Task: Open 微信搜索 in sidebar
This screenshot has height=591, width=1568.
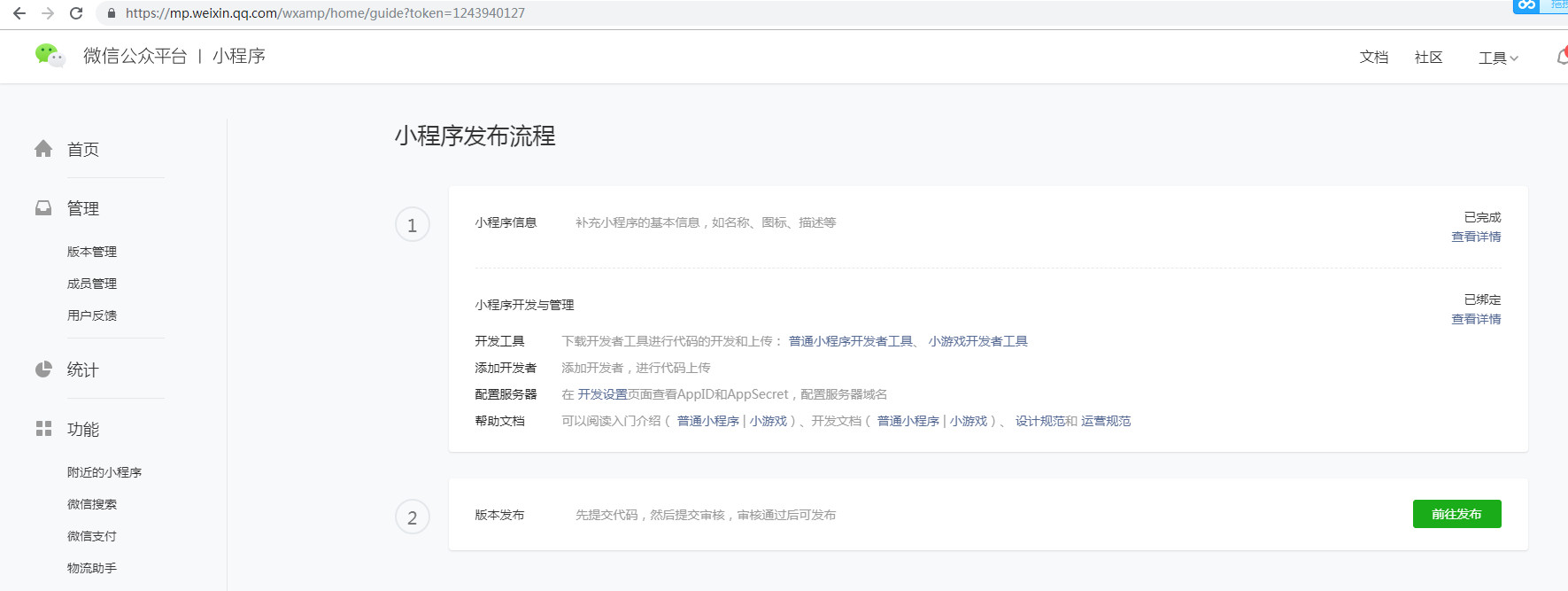Action: pyautogui.click(x=92, y=504)
